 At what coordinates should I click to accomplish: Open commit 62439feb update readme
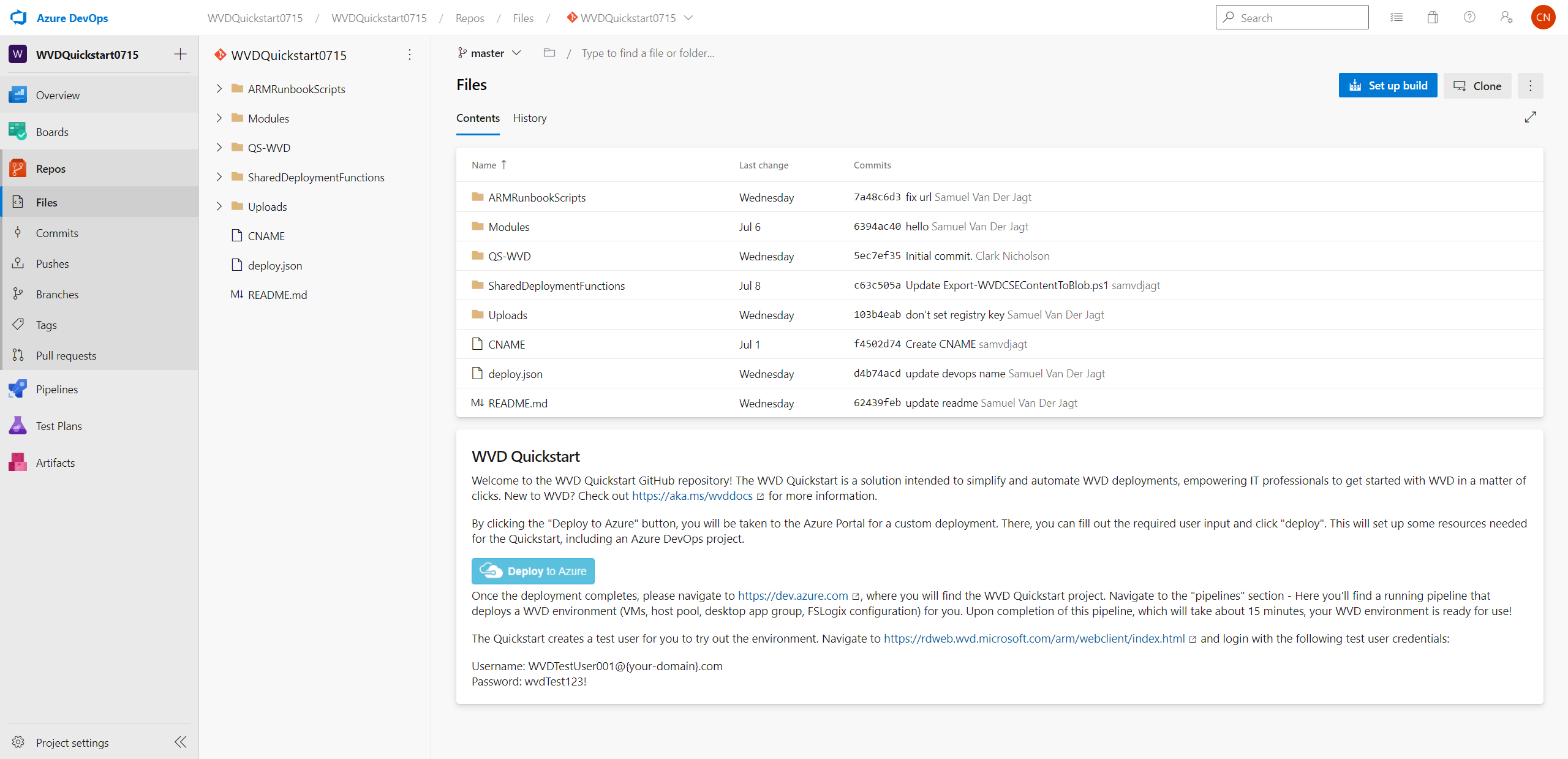[x=916, y=402]
